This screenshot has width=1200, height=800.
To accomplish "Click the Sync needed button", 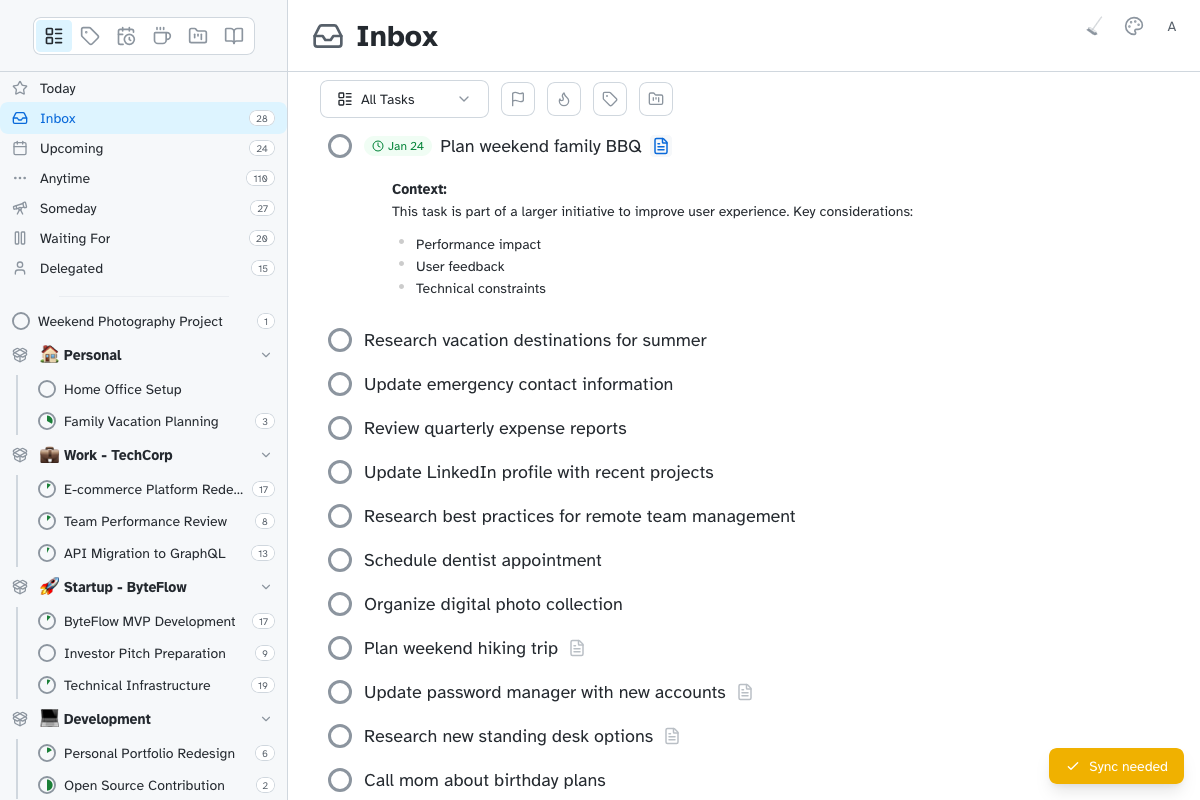I will tap(1116, 766).
